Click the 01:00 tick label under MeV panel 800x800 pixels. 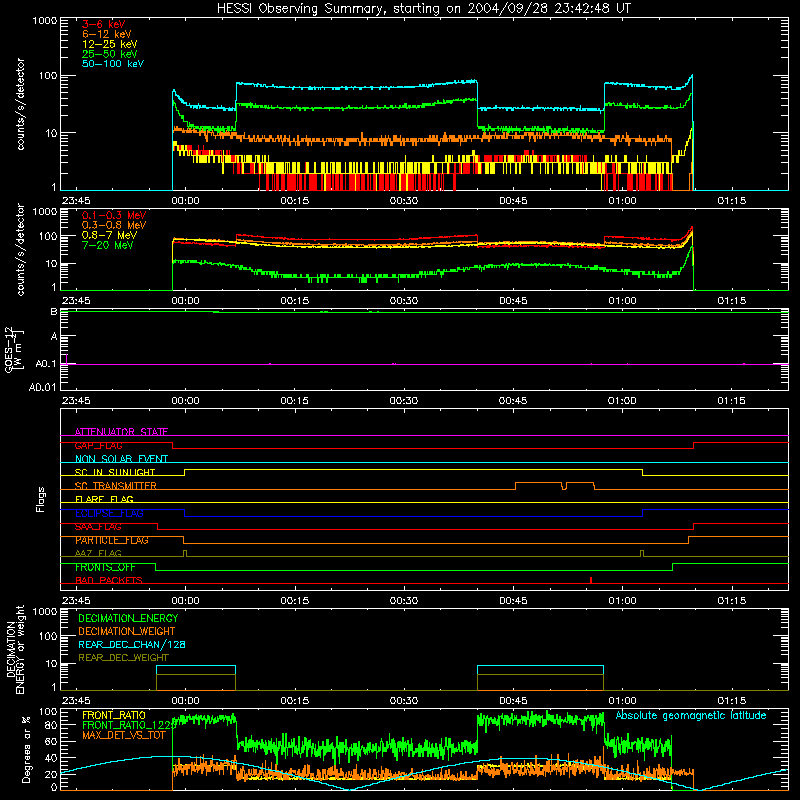[622, 301]
